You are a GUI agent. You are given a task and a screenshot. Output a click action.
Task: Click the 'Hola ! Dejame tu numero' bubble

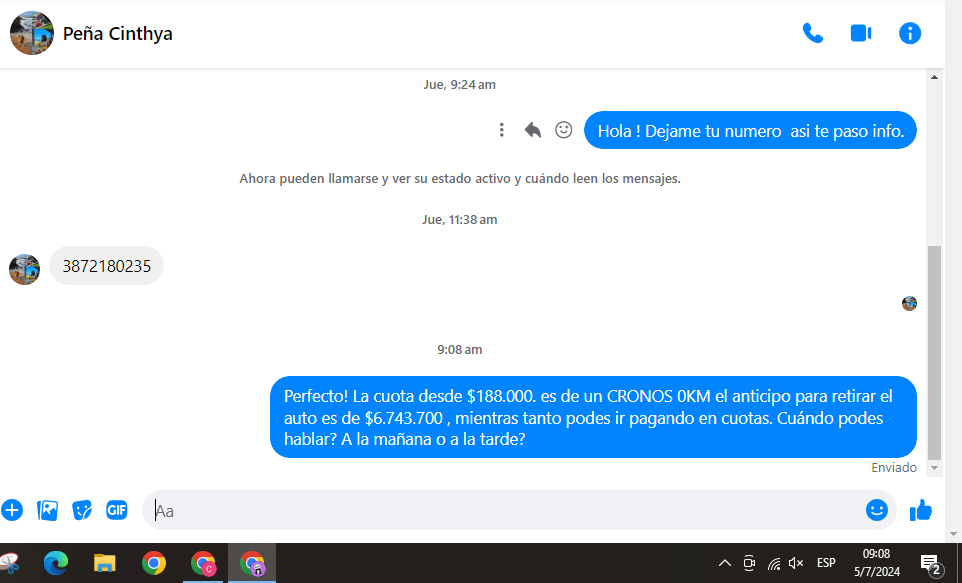coord(750,131)
